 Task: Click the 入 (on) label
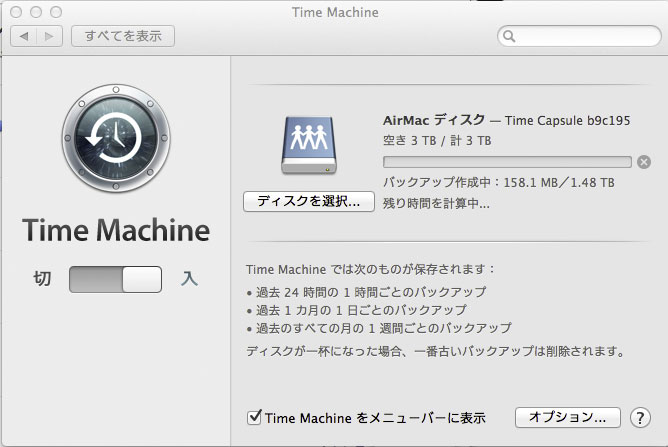pyautogui.click(x=189, y=279)
